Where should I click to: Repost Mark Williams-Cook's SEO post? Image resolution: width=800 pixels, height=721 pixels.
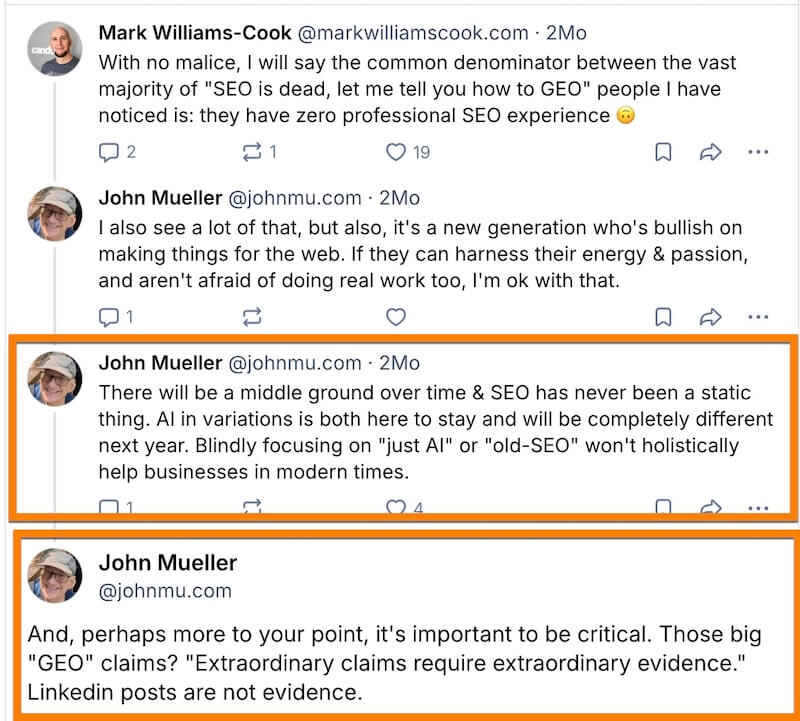click(252, 152)
